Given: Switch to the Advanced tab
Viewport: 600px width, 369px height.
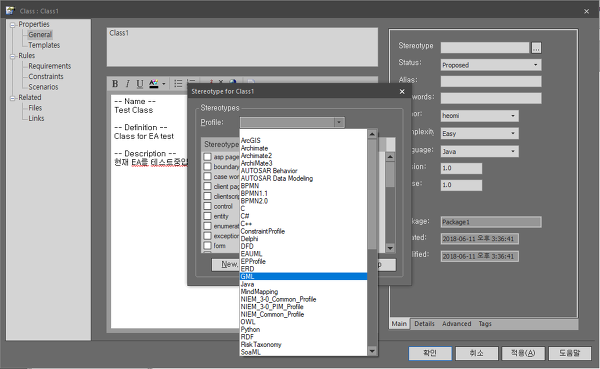Looking at the screenshot, I should click(x=457, y=324).
